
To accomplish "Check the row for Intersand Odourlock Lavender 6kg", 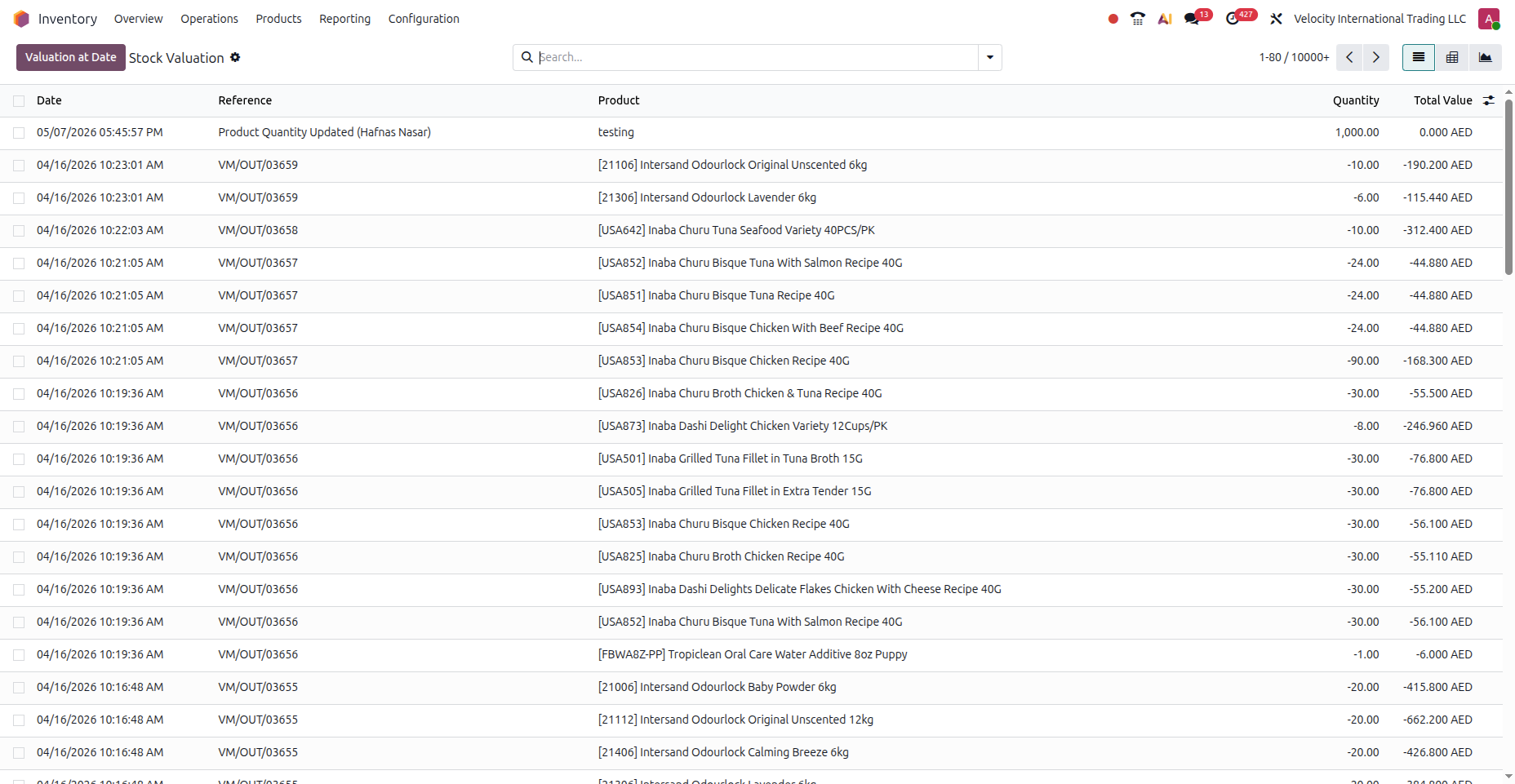I will (19, 198).
